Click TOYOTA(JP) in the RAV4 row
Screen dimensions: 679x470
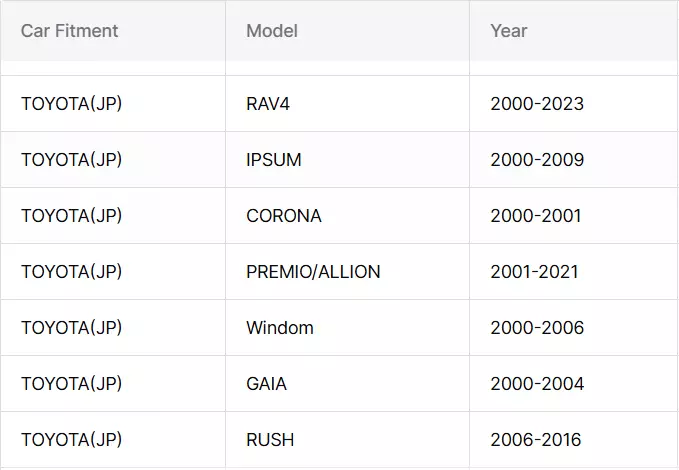coord(71,104)
